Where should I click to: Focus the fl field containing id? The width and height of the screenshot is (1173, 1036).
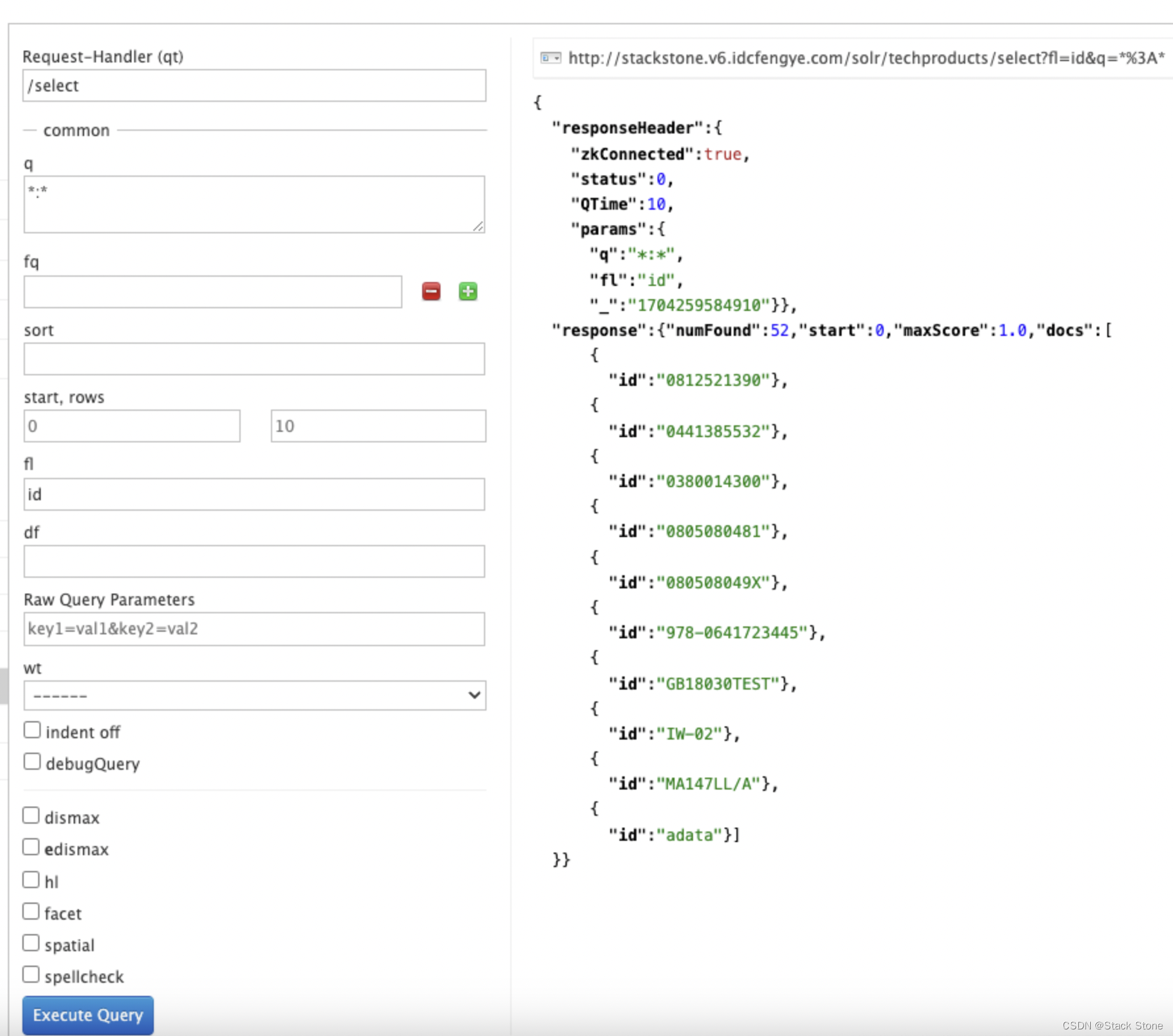click(x=254, y=494)
